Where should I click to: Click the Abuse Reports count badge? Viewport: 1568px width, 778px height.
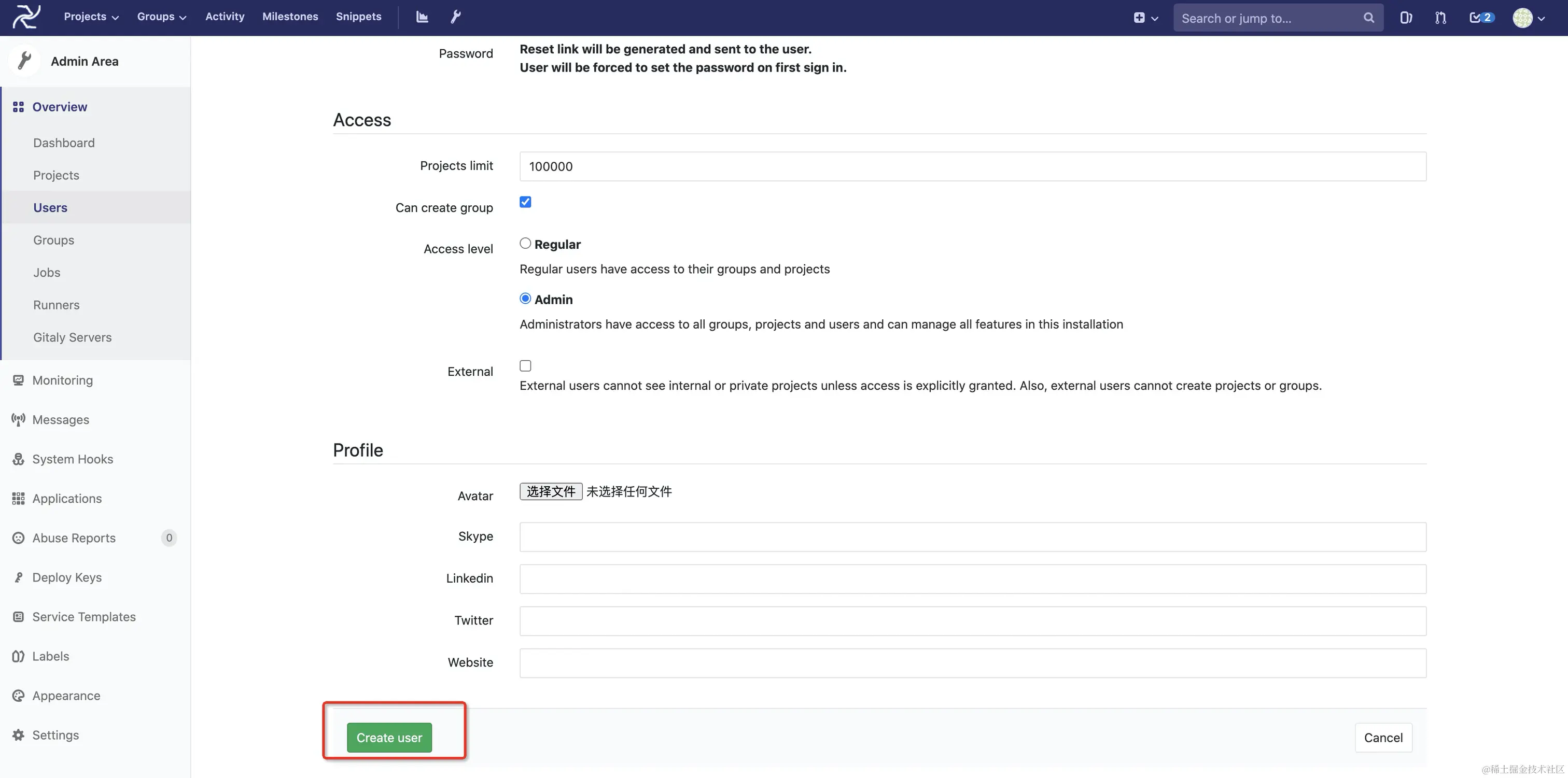pos(169,537)
